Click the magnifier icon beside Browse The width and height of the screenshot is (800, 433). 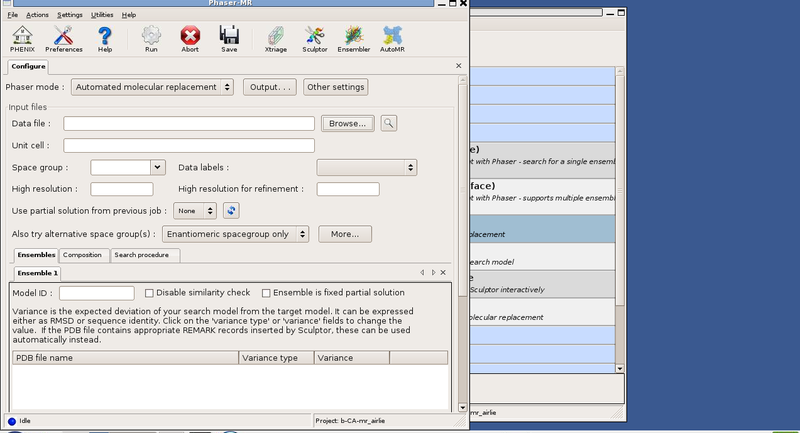pyautogui.click(x=388, y=123)
